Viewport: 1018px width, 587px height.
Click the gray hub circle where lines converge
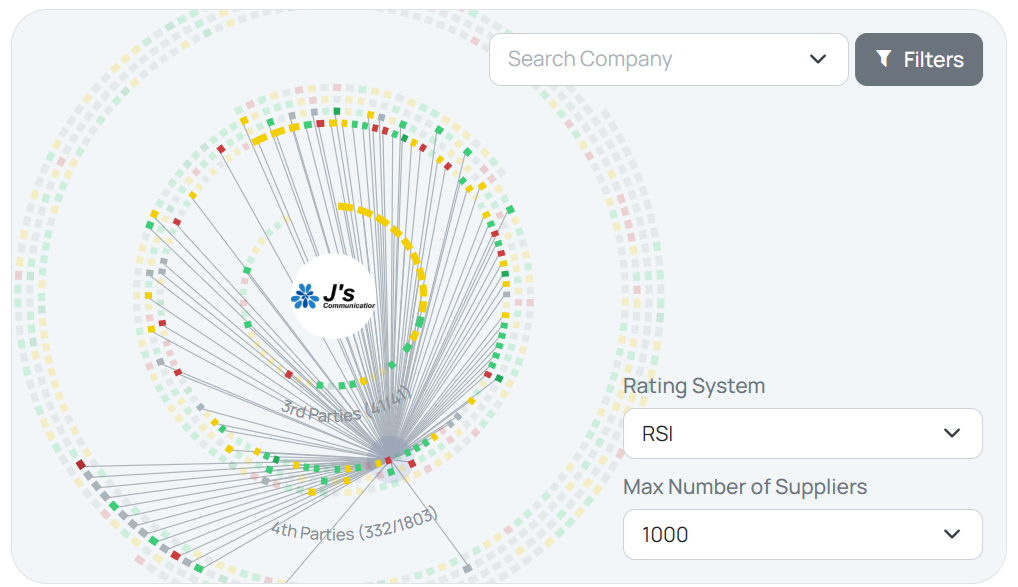coord(390,451)
